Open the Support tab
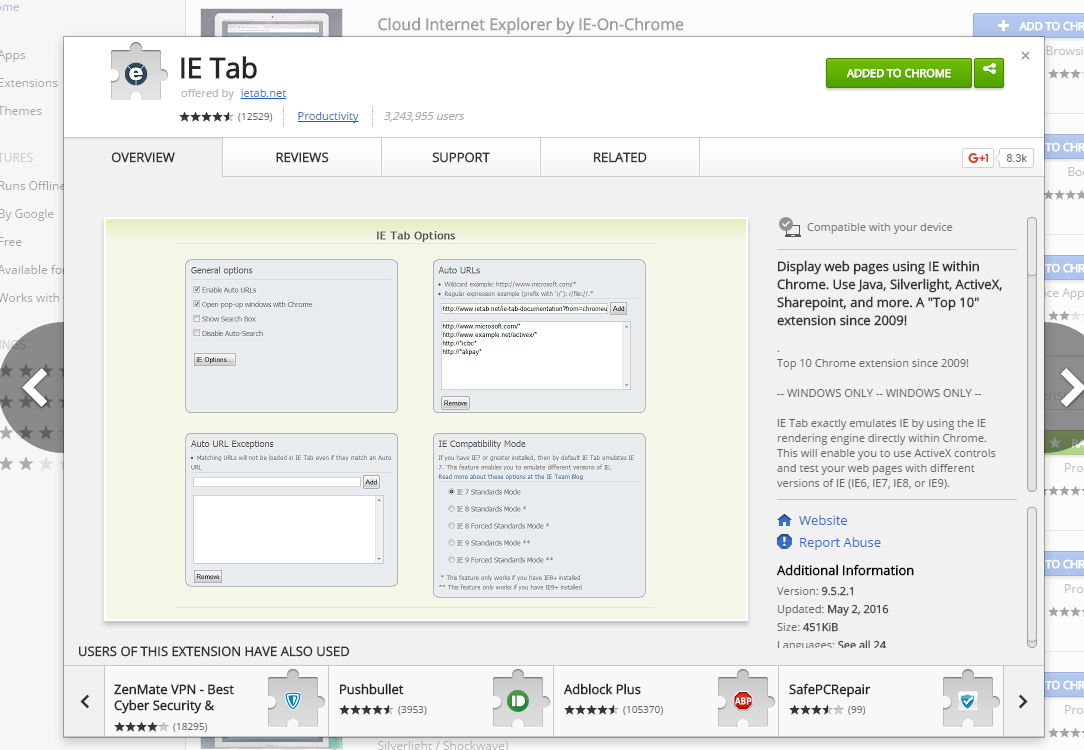The image size is (1084, 750). coord(461,158)
